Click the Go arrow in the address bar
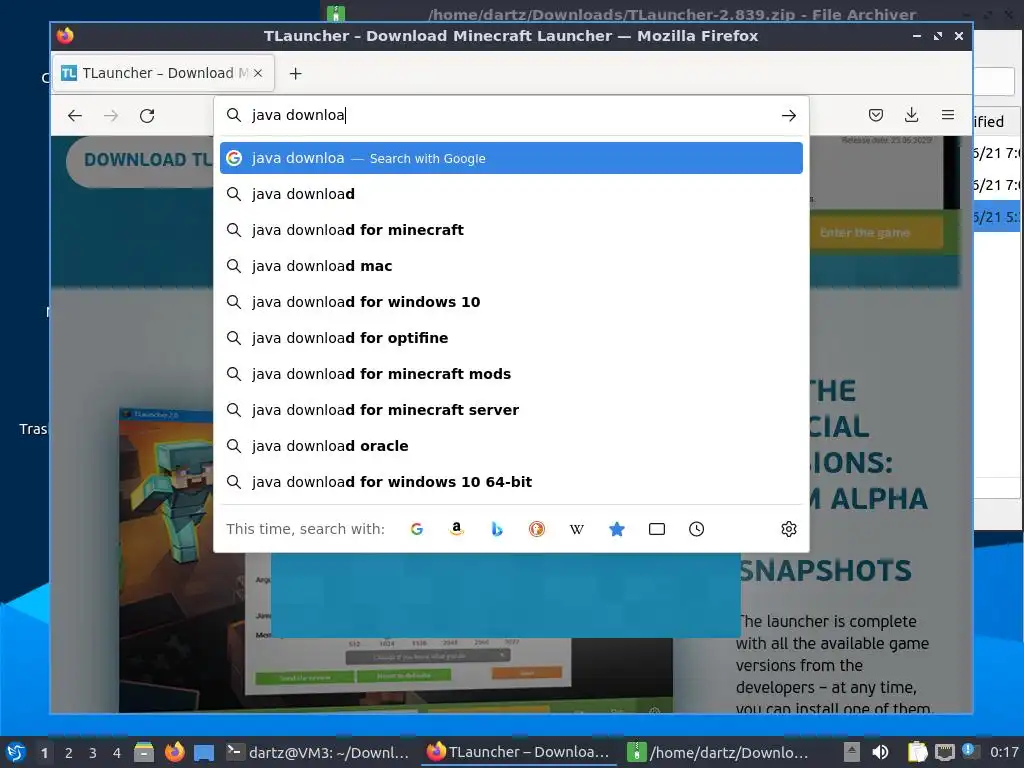 pyautogui.click(x=788, y=116)
